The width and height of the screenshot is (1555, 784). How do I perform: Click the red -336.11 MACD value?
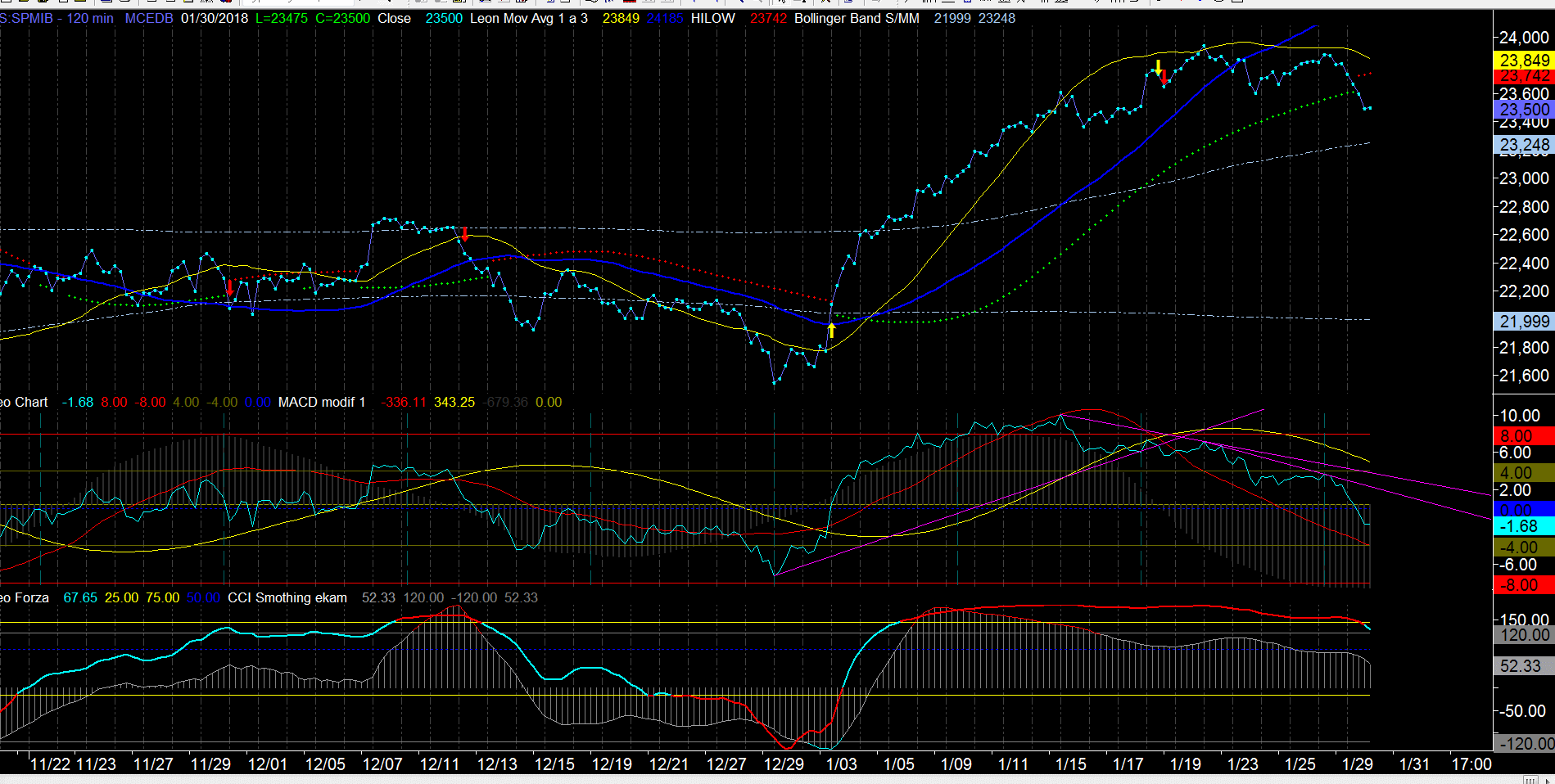404,402
